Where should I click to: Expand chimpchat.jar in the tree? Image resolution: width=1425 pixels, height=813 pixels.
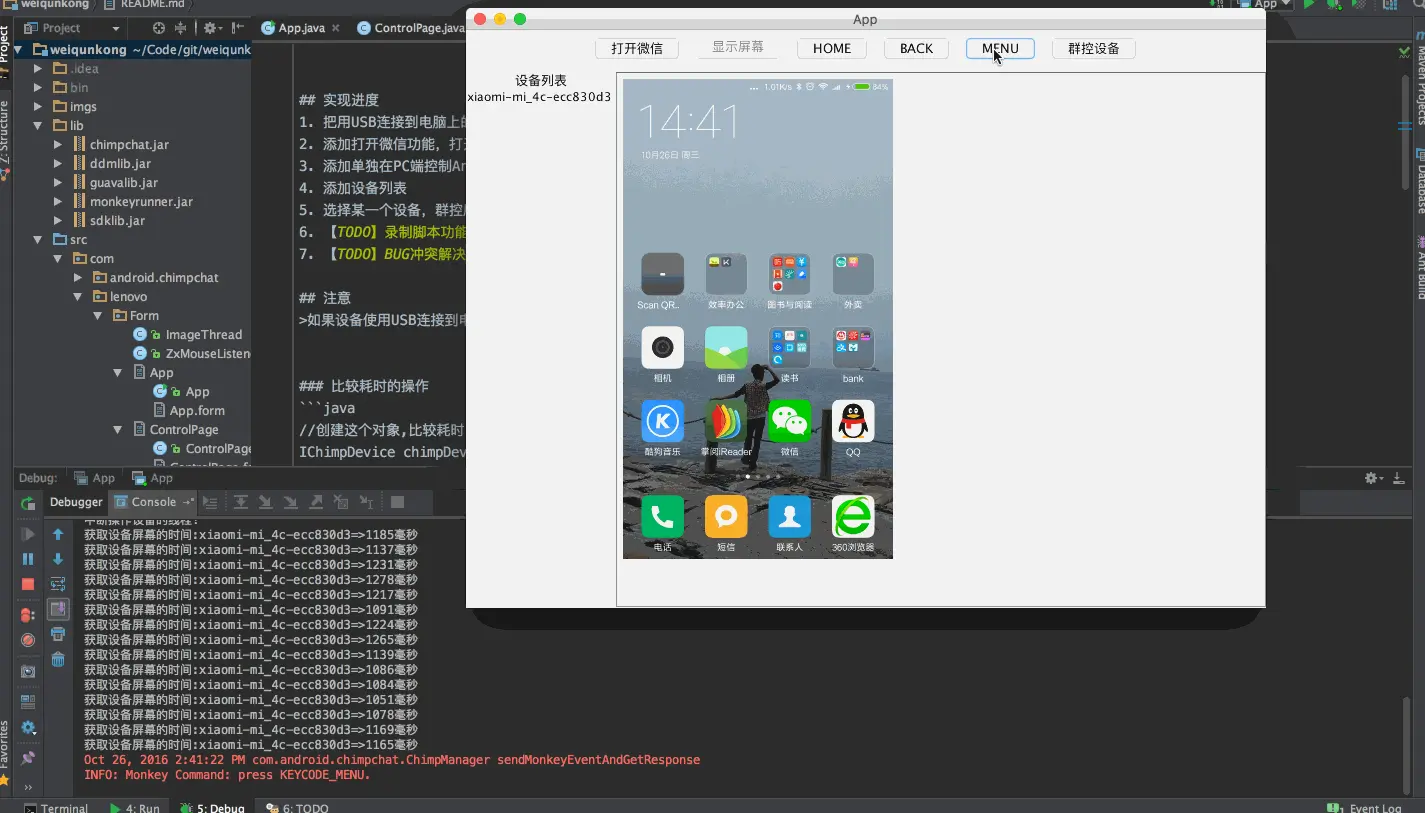pyautogui.click(x=58, y=145)
